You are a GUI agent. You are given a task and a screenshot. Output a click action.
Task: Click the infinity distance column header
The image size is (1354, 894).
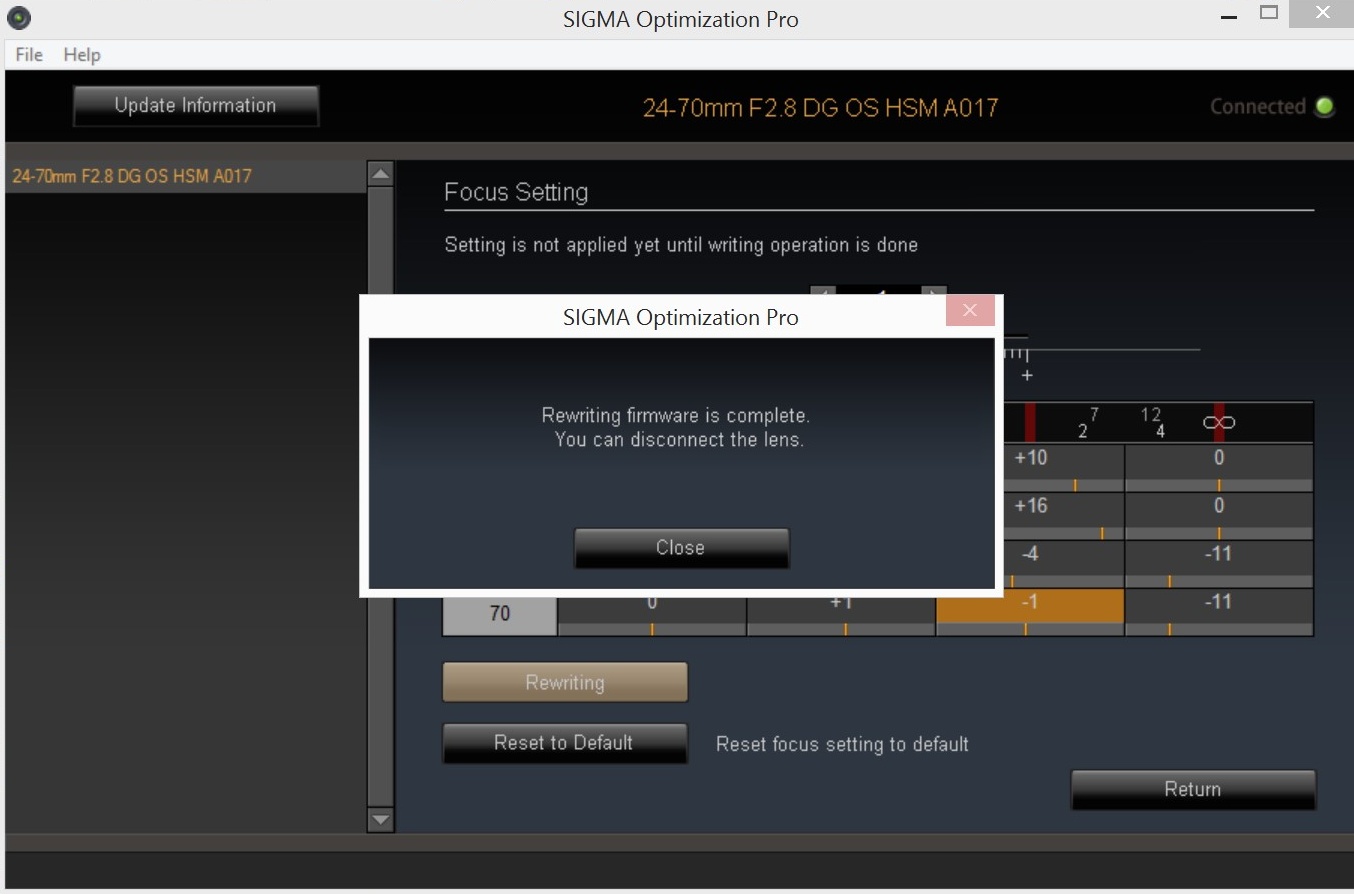[x=1218, y=423]
